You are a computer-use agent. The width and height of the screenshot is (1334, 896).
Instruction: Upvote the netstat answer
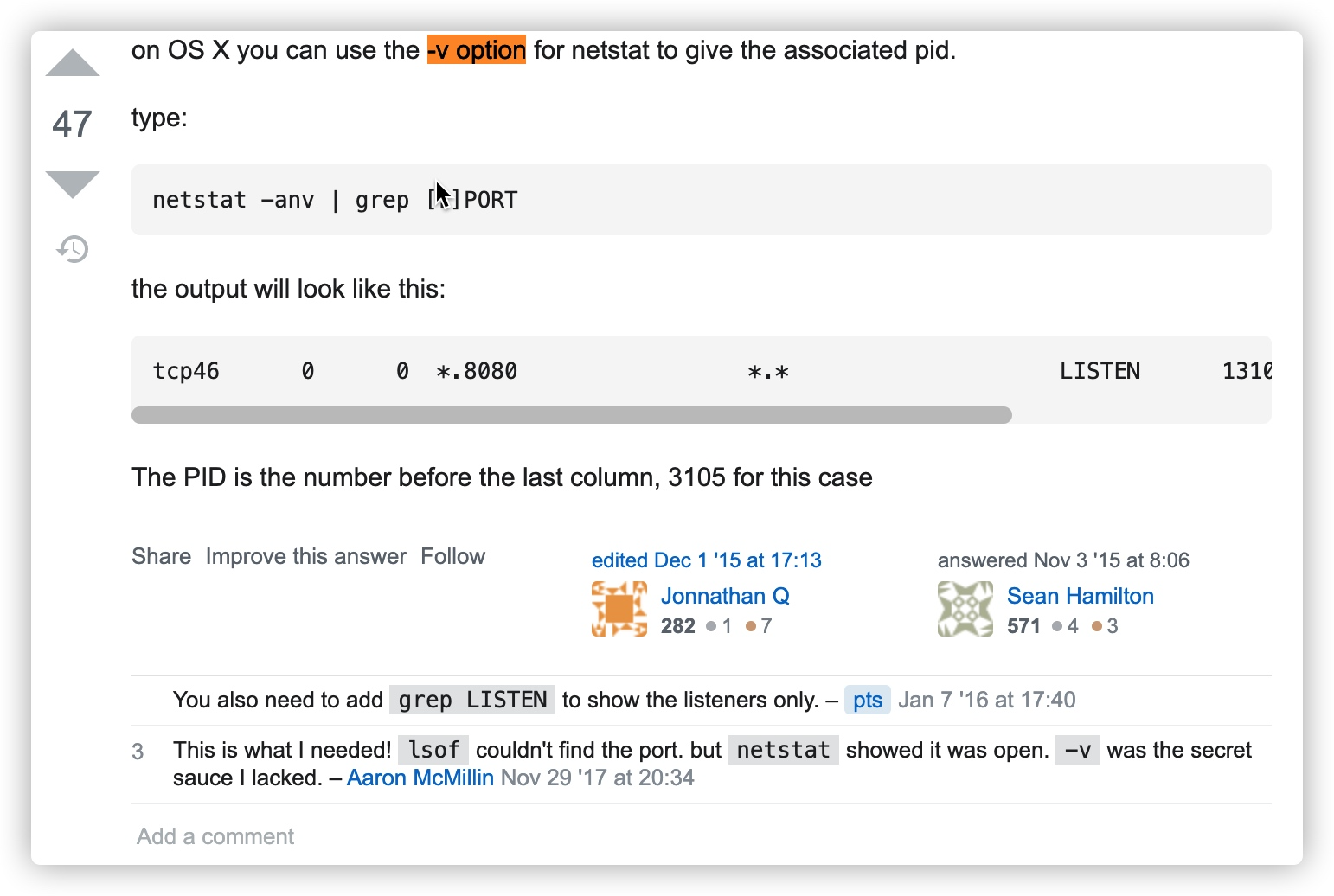pyautogui.click(x=73, y=64)
